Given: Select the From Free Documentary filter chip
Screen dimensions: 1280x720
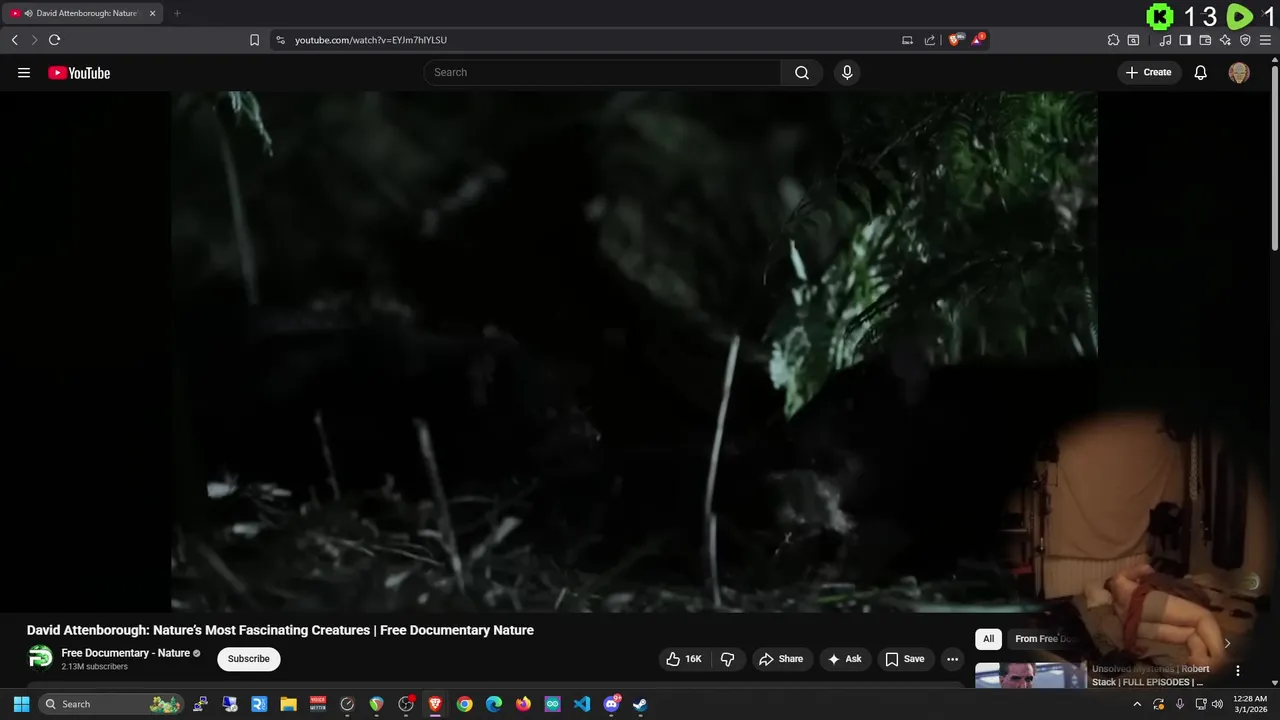Looking at the screenshot, I should tap(1045, 639).
